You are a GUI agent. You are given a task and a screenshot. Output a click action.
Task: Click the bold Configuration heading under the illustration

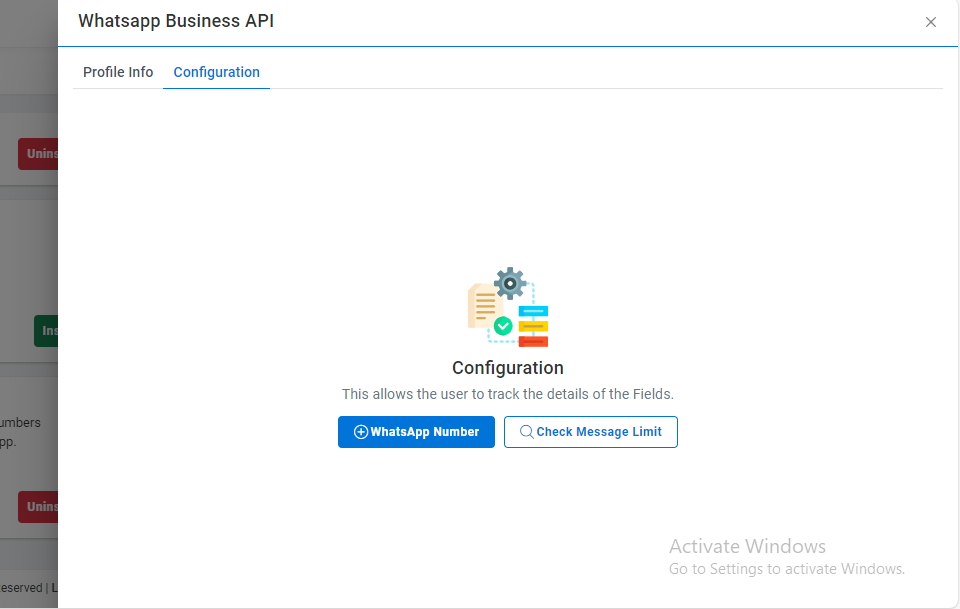click(x=507, y=368)
